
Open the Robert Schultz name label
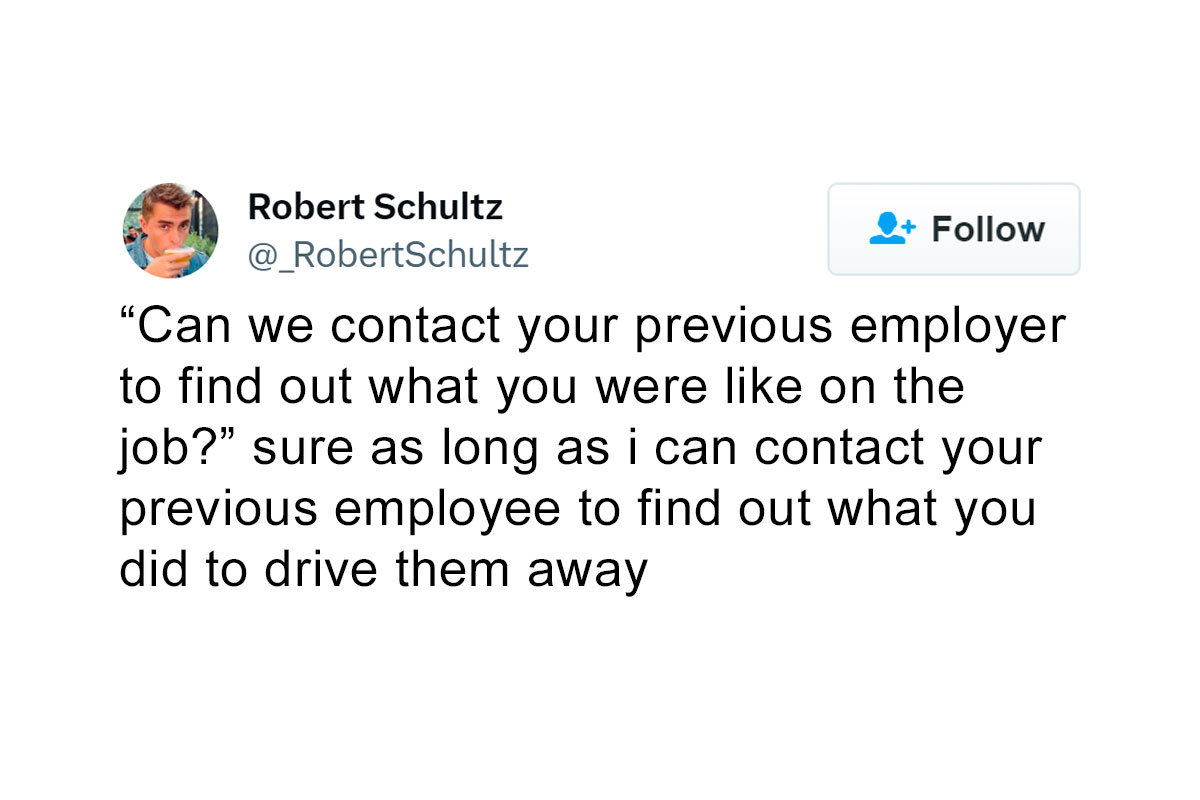coord(375,207)
